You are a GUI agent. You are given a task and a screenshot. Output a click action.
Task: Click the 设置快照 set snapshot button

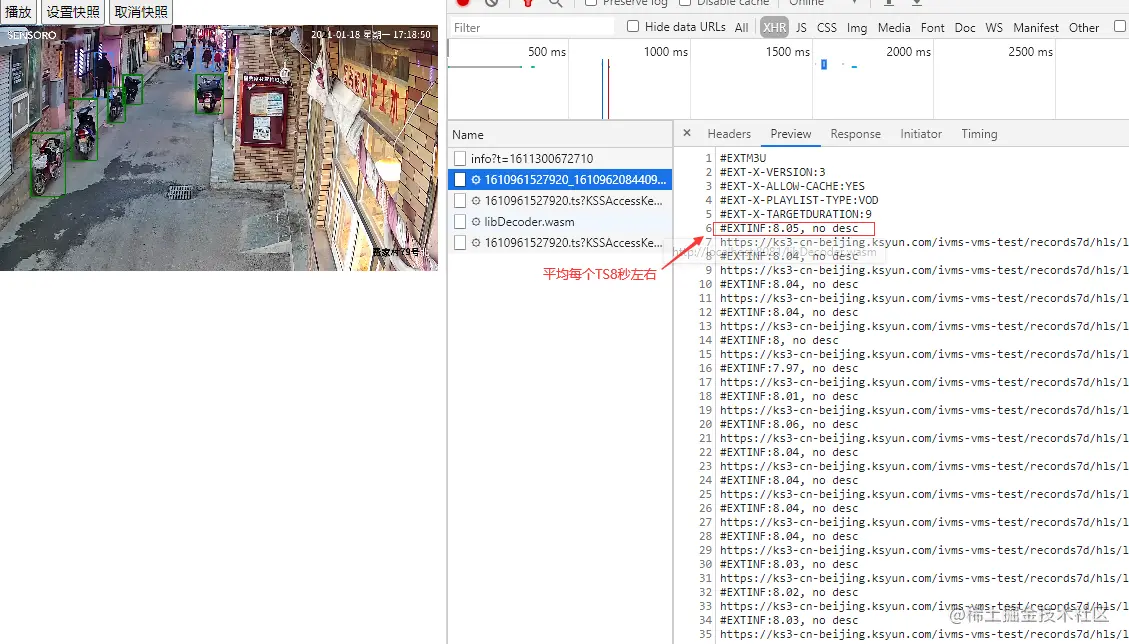(73, 12)
